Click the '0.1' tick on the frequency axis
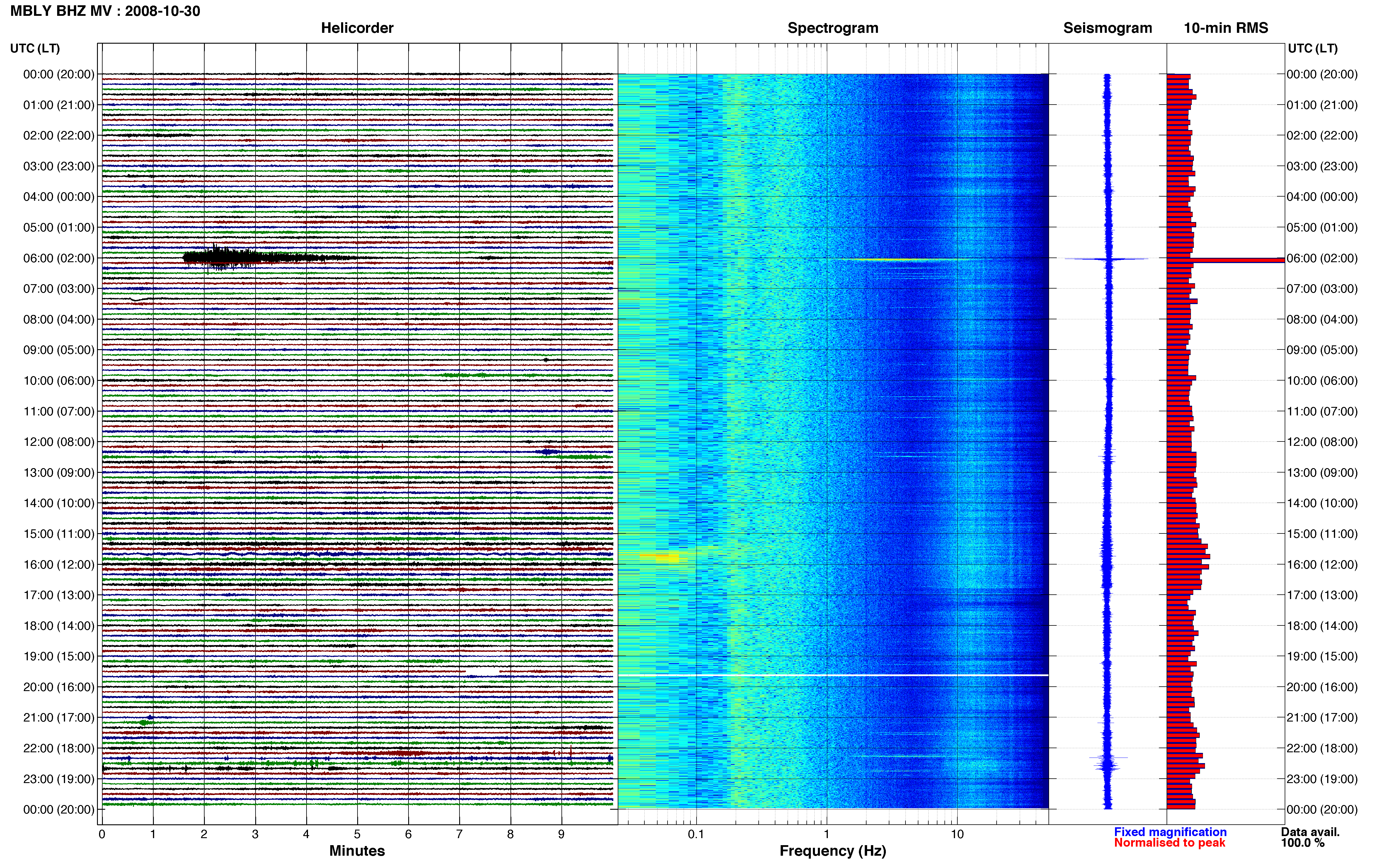Image resolution: width=1389 pixels, height=868 pixels. 696,834
